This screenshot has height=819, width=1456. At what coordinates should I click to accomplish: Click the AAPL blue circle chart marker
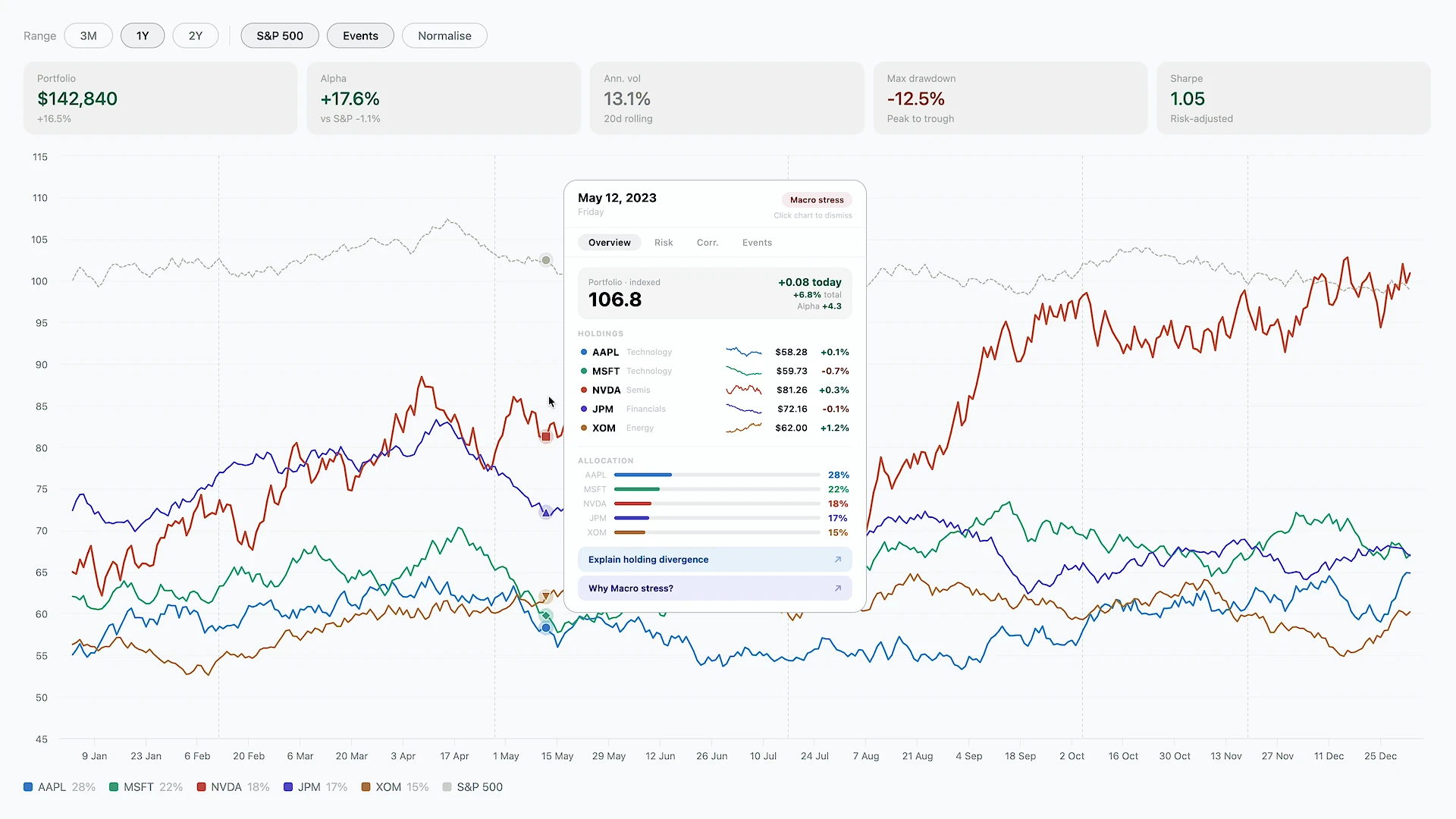pos(545,628)
